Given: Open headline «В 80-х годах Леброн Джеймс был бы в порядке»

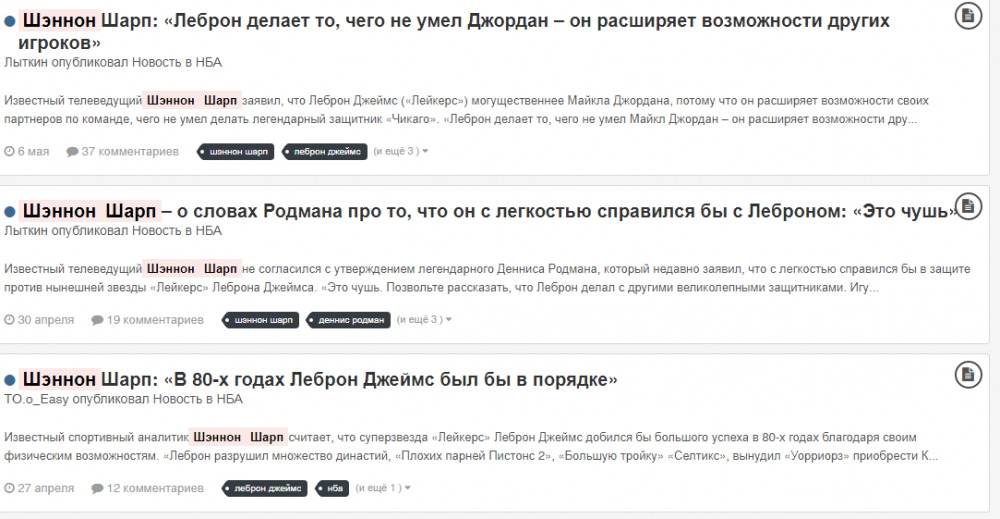Looking at the screenshot, I should tap(318, 379).
